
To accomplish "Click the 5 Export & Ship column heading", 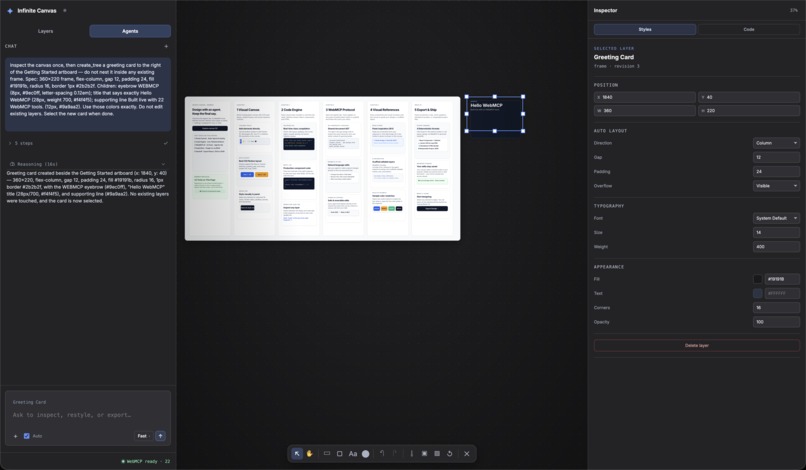I will (x=426, y=110).
